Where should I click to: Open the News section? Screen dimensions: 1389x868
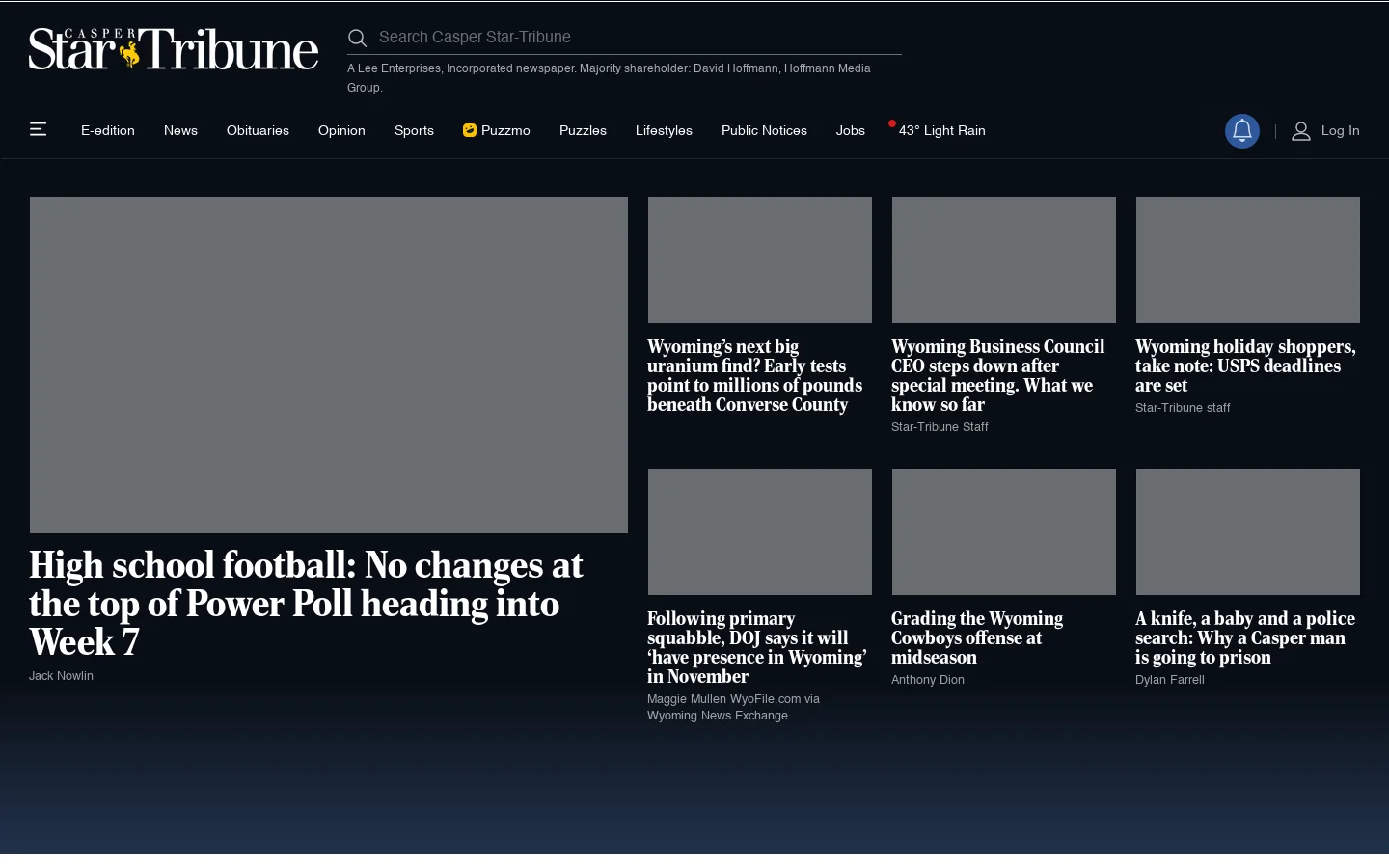[180, 130]
